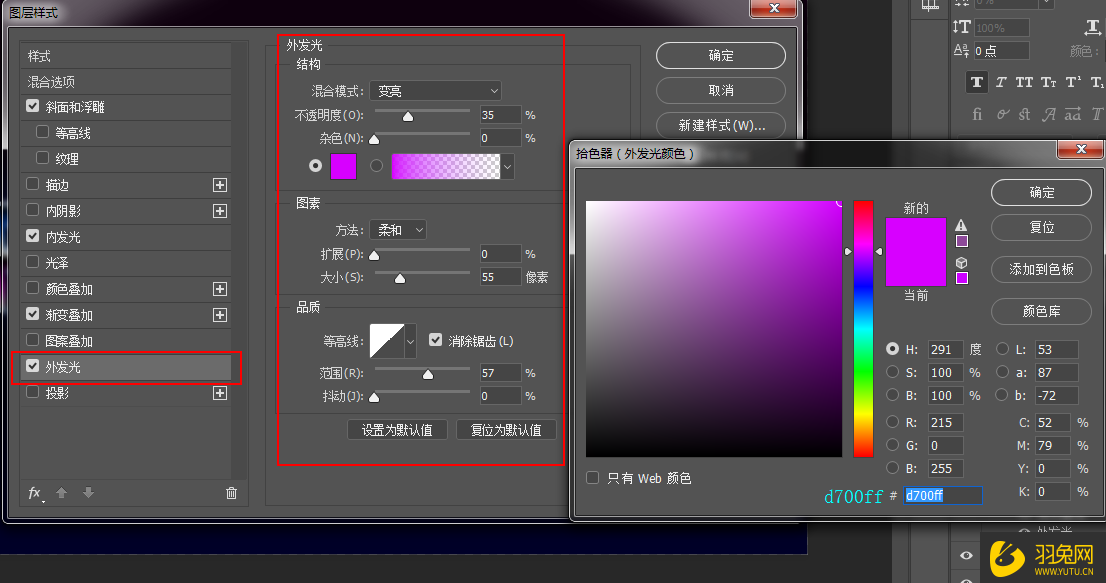The image size is (1106, 583).
Task: Click the opacity (不透明度) slider handle
Action: [408, 116]
